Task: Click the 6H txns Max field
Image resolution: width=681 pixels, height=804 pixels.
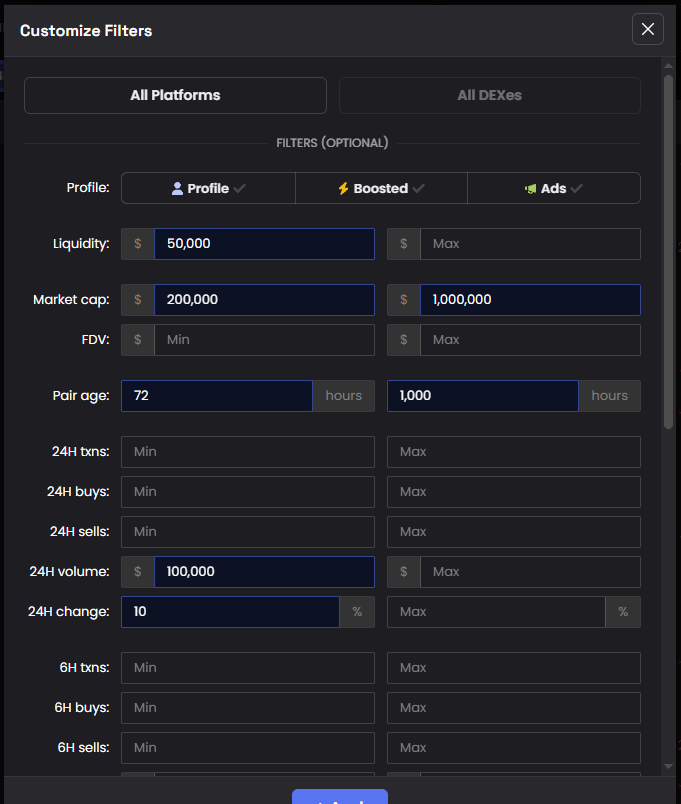Action: tap(514, 668)
